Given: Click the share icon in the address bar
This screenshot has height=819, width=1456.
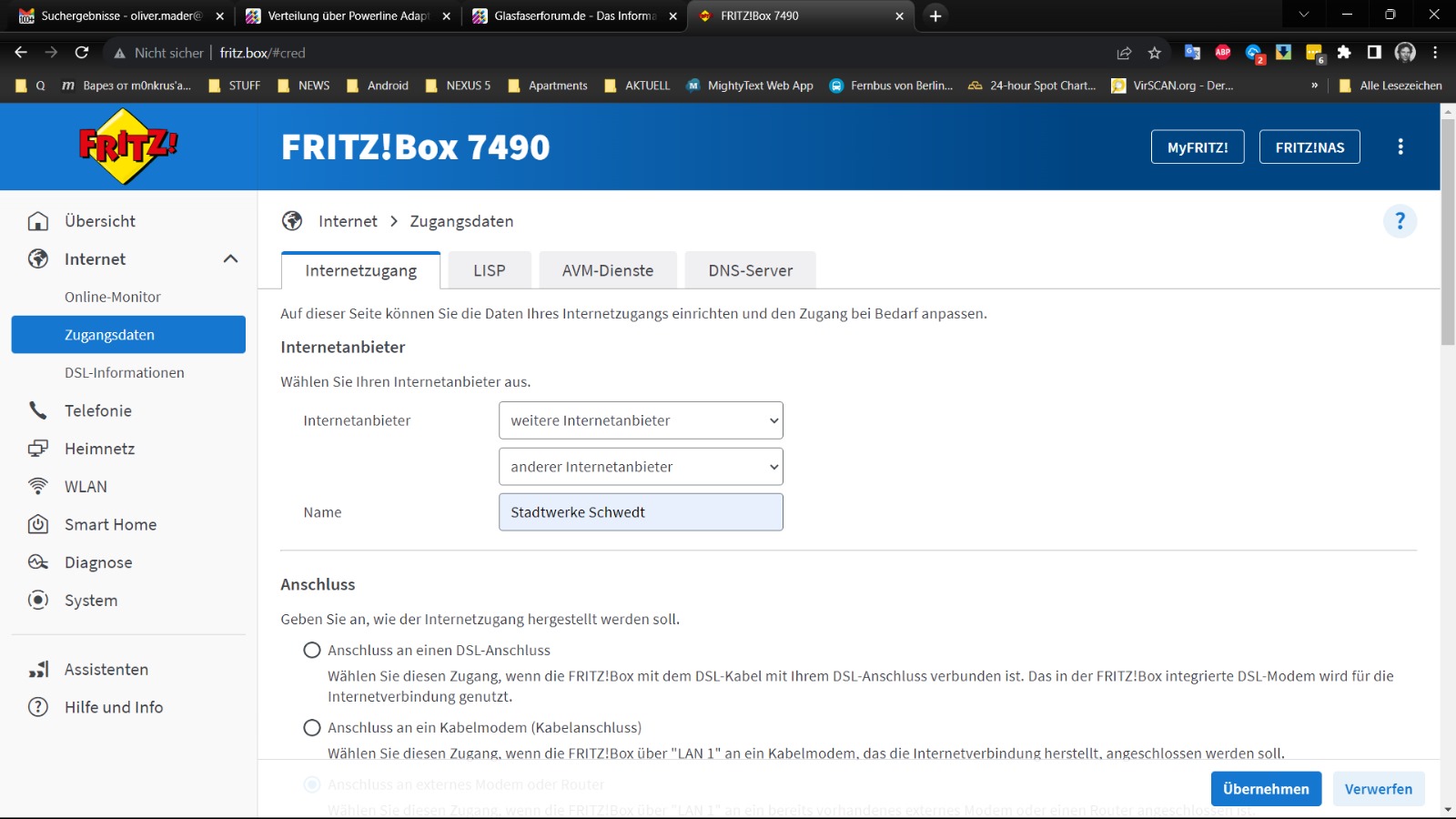Looking at the screenshot, I should pos(1125,53).
